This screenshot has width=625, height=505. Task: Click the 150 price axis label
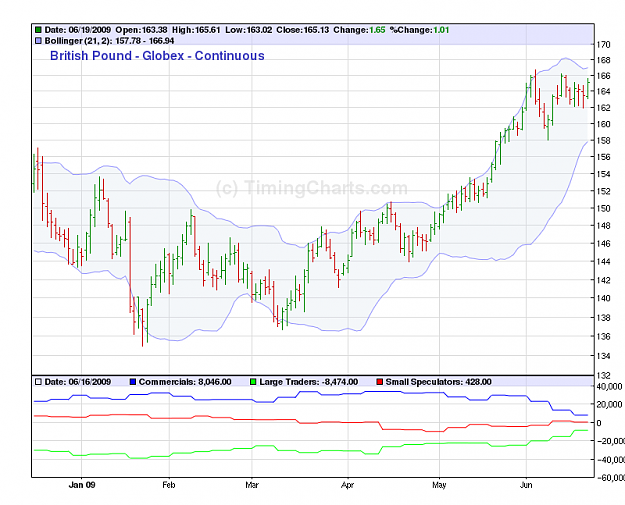click(603, 208)
